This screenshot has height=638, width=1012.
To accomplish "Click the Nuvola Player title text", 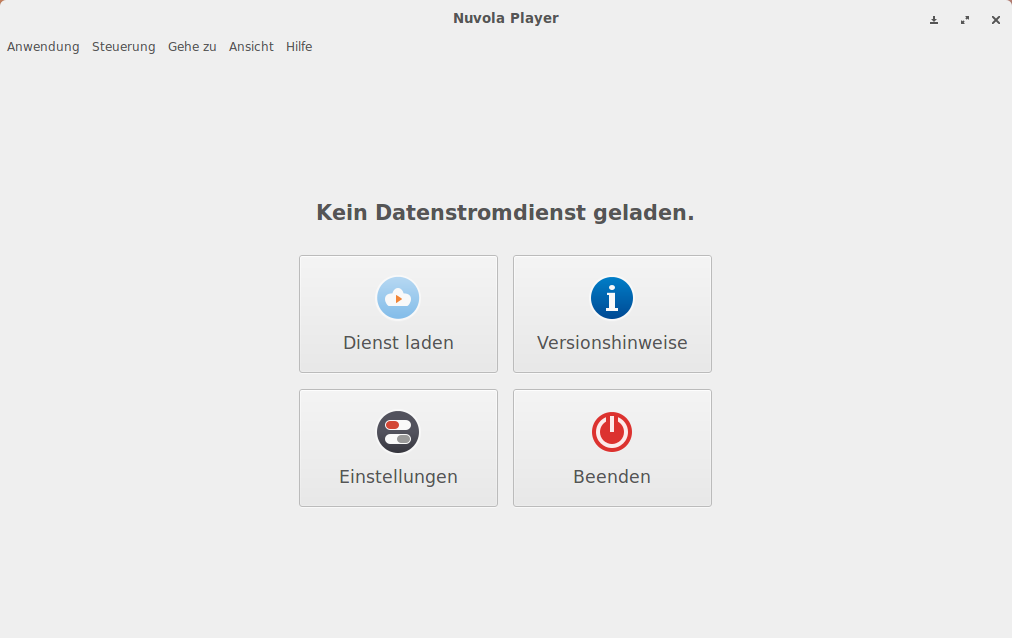I will click(x=506, y=18).
